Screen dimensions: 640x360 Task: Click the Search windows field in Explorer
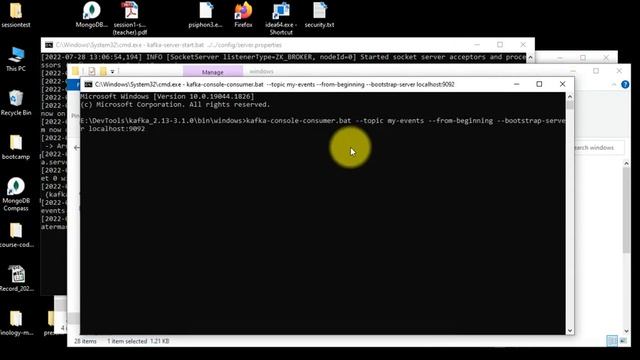[598, 148]
